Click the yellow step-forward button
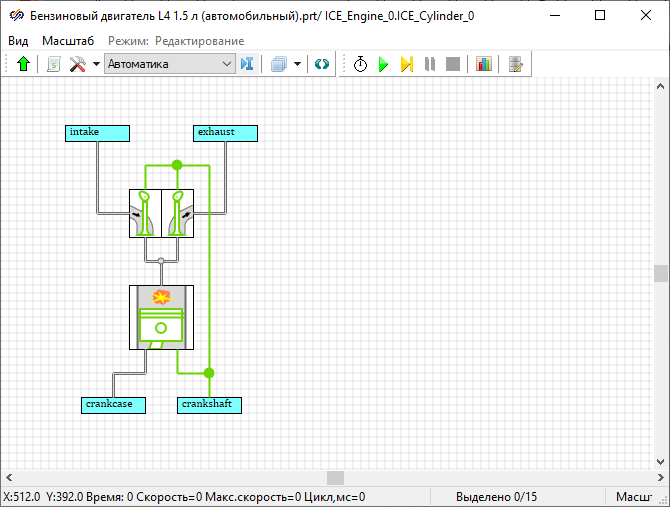Screen dimensions: 670x507 pyautogui.click(x=407, y=64)
